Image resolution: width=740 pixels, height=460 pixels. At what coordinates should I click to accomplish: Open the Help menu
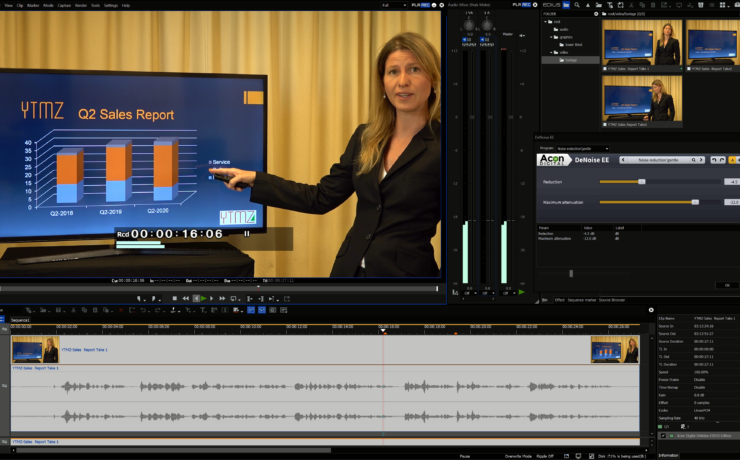pyautogui.click(x=126, y=5)
